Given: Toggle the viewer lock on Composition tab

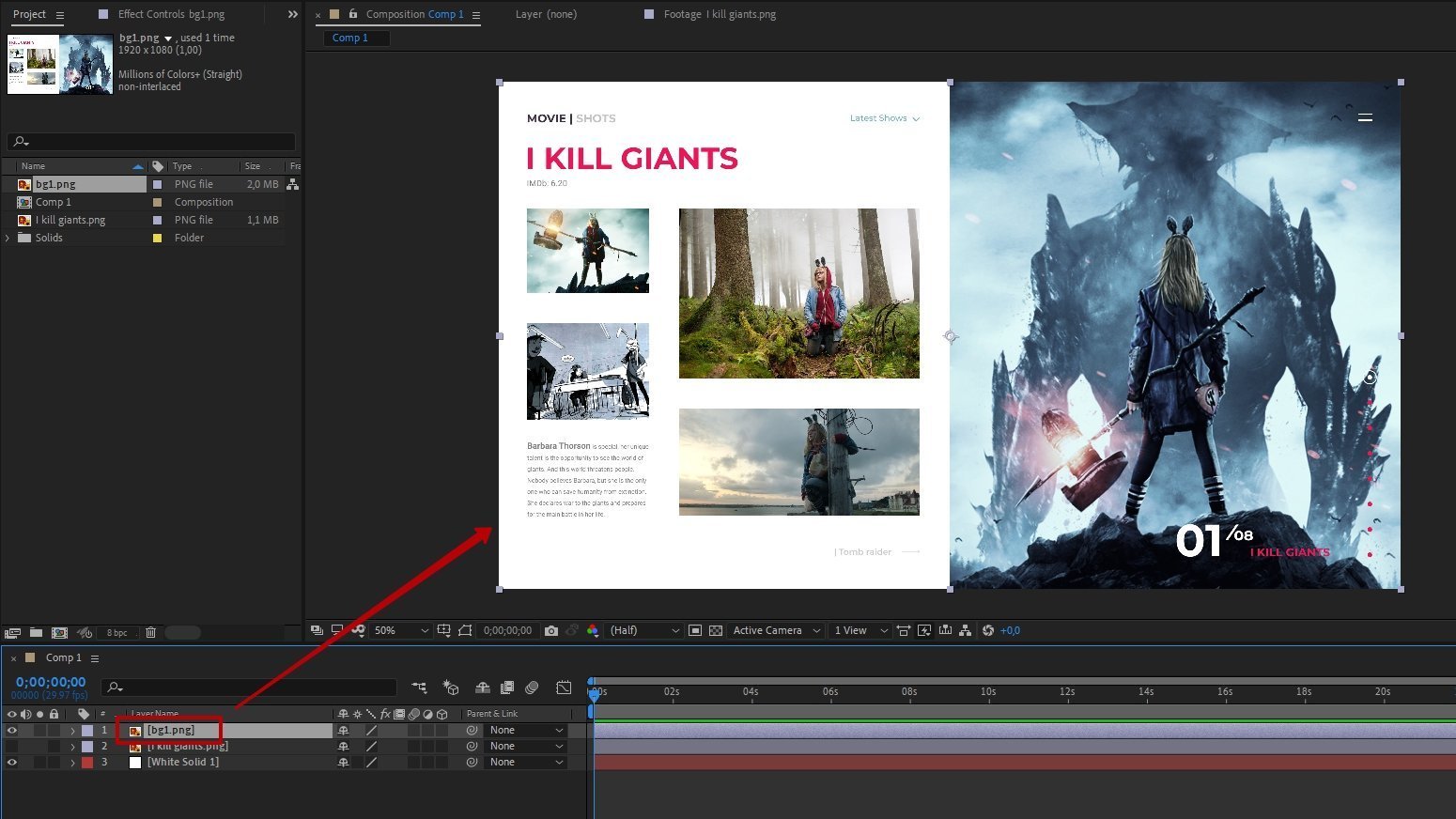Looking at the screenshot, I should pyautogui.click(x=353, y=14).
